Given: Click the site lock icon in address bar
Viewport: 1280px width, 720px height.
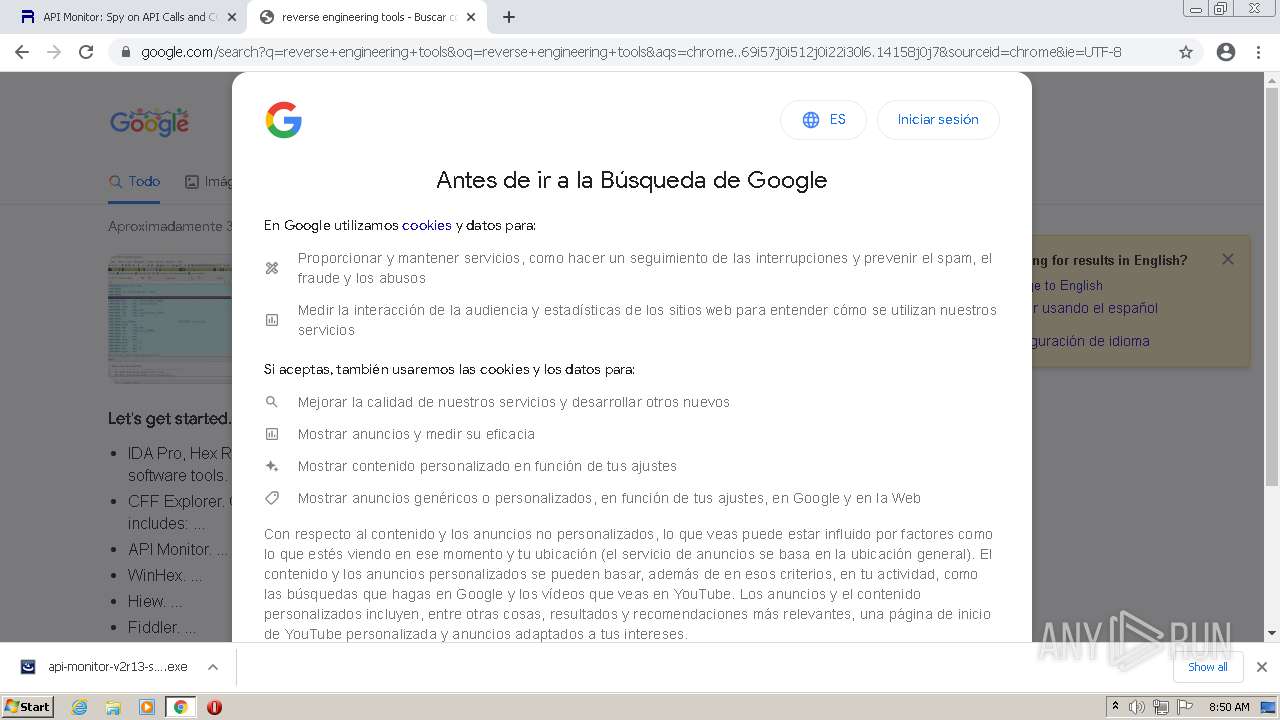Looking at the screenshot, I should (x=126, y=52).
